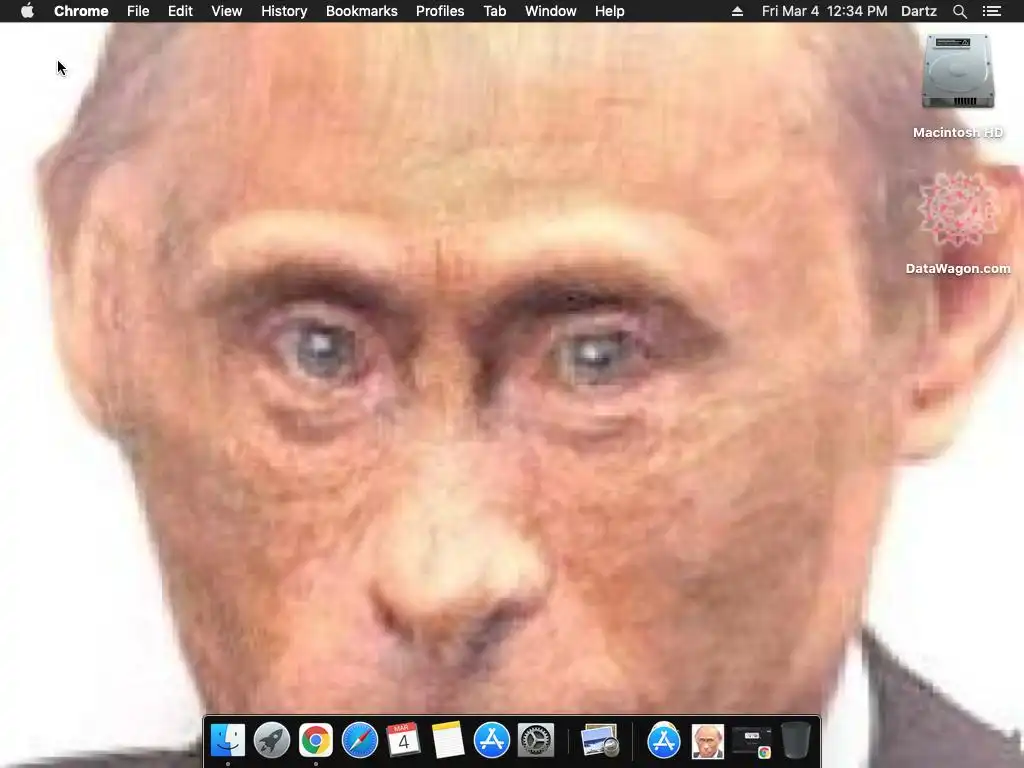
Task: Open System Preferences gear icon
Action: [x=536, y=740]
